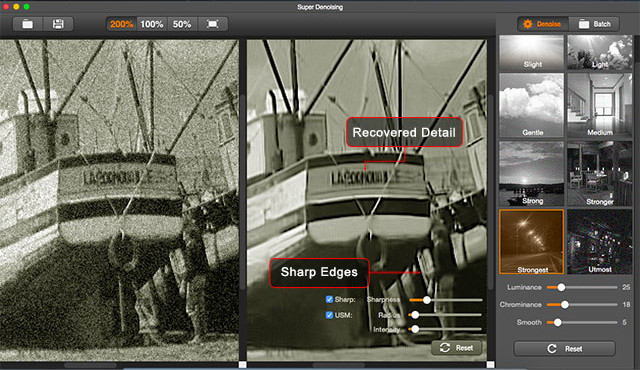This screenshot has height=370, width=640.
Task: Click the Smooth value 5
Action: click(x=624, y=322)
